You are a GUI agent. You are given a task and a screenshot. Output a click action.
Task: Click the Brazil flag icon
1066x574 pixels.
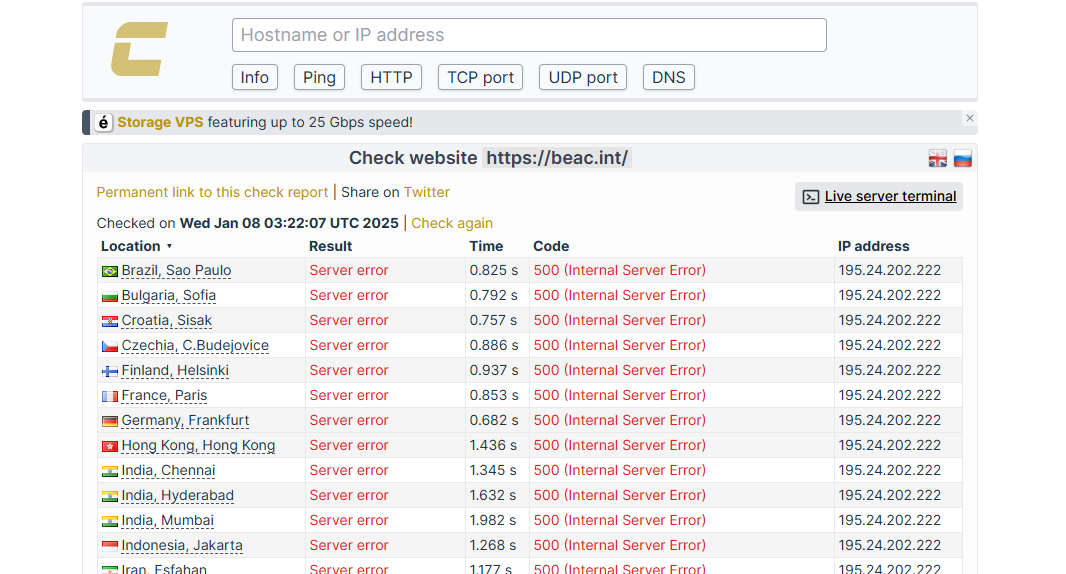click(109, 271)
